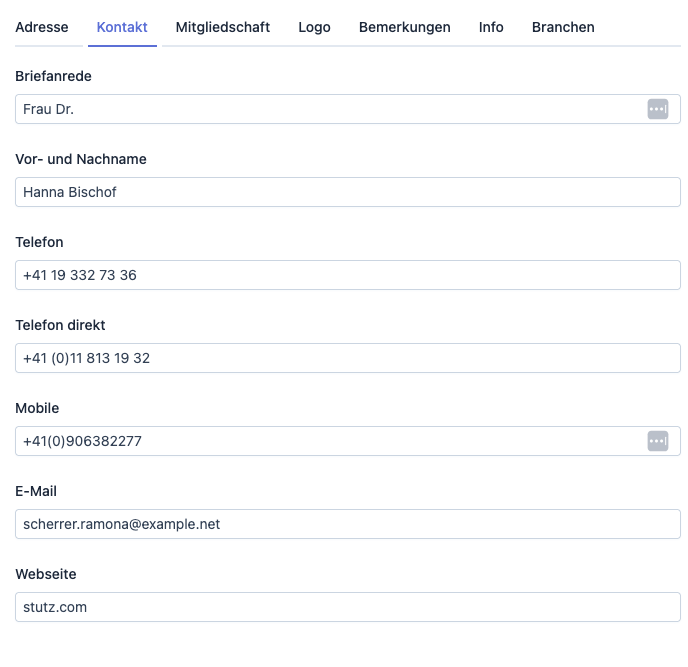Open the Adresse tab

pos(42,27)
